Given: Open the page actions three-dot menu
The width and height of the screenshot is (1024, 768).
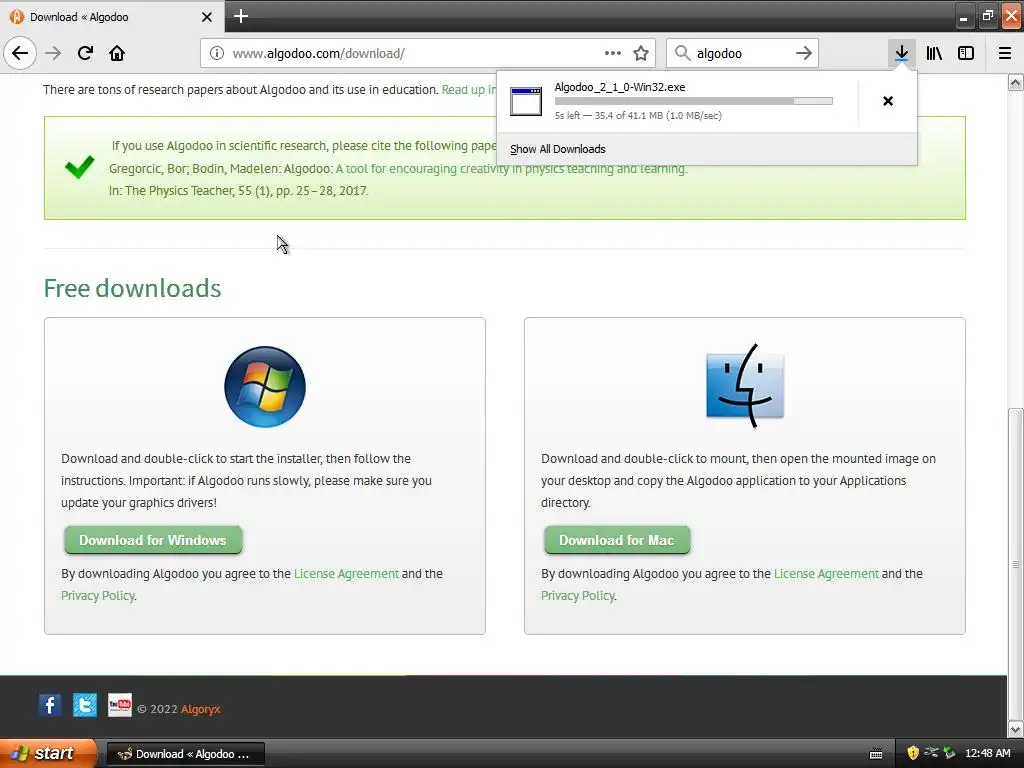Looking at the screenshot, I should [613, 53].
